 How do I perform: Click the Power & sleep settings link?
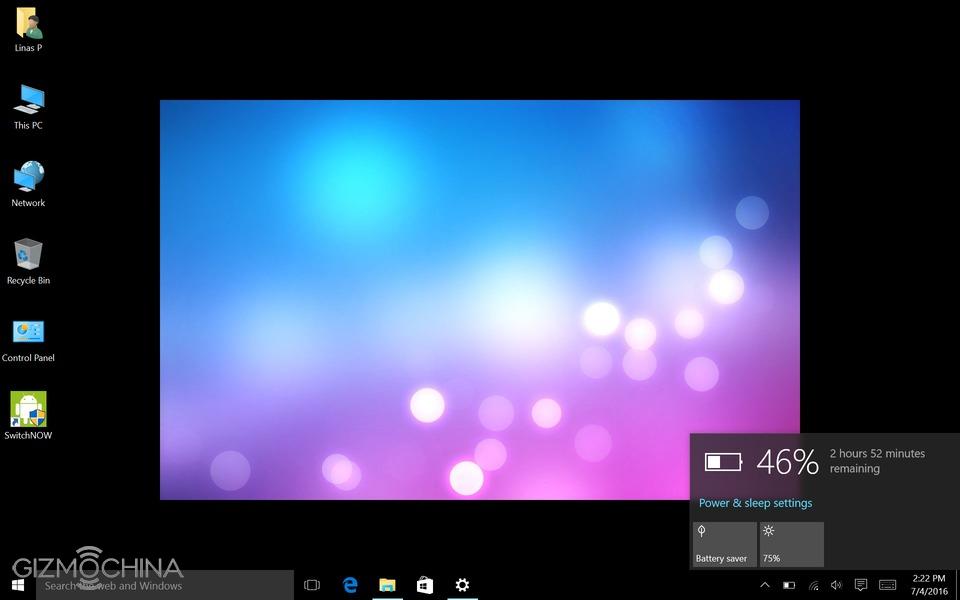[x=755, y=503]
